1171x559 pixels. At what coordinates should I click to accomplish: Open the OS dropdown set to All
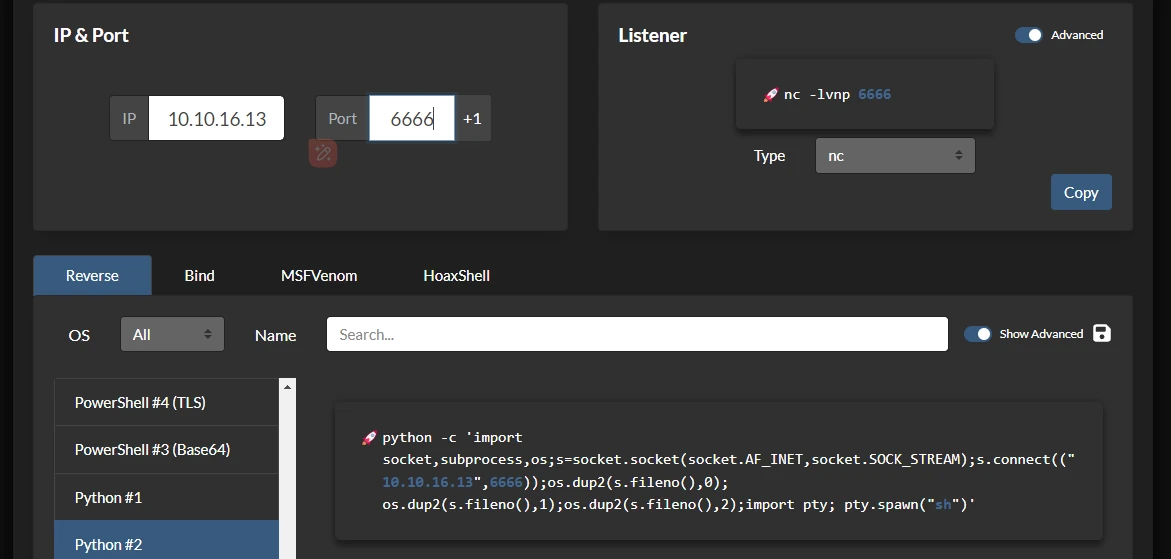[x=172, y=334]
